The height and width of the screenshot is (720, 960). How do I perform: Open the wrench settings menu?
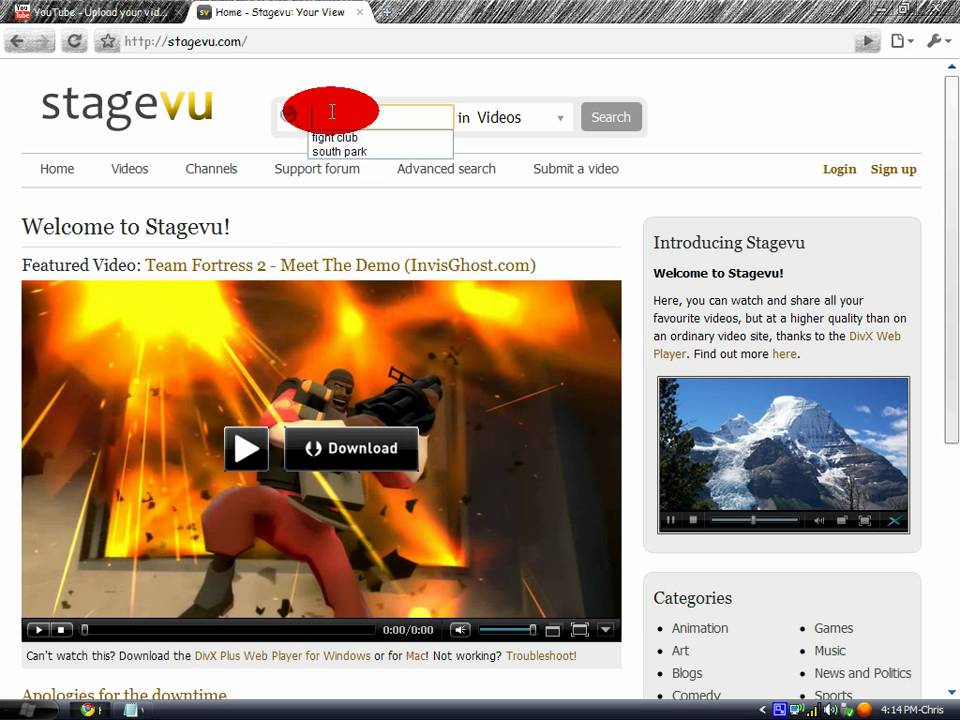pyautogui.click(x=938, y=41)
